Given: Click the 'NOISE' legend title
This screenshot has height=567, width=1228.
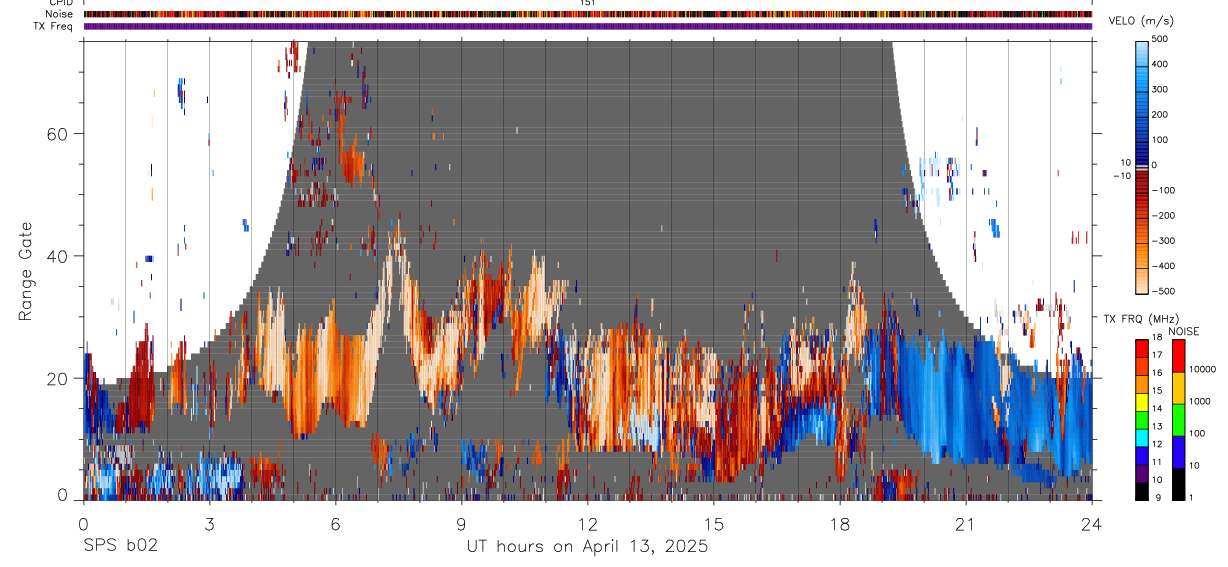Looking at the screenshot, I should [1184, 331].
